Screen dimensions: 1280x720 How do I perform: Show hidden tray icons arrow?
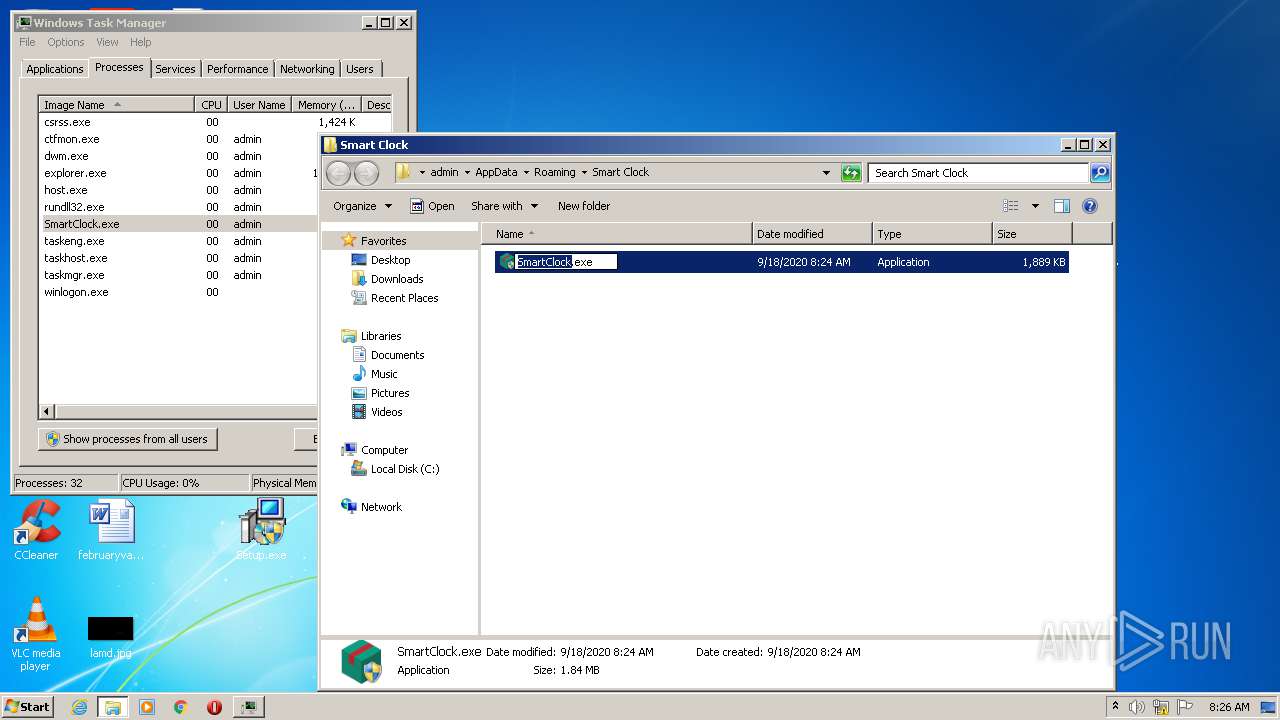coord(1115,706)
